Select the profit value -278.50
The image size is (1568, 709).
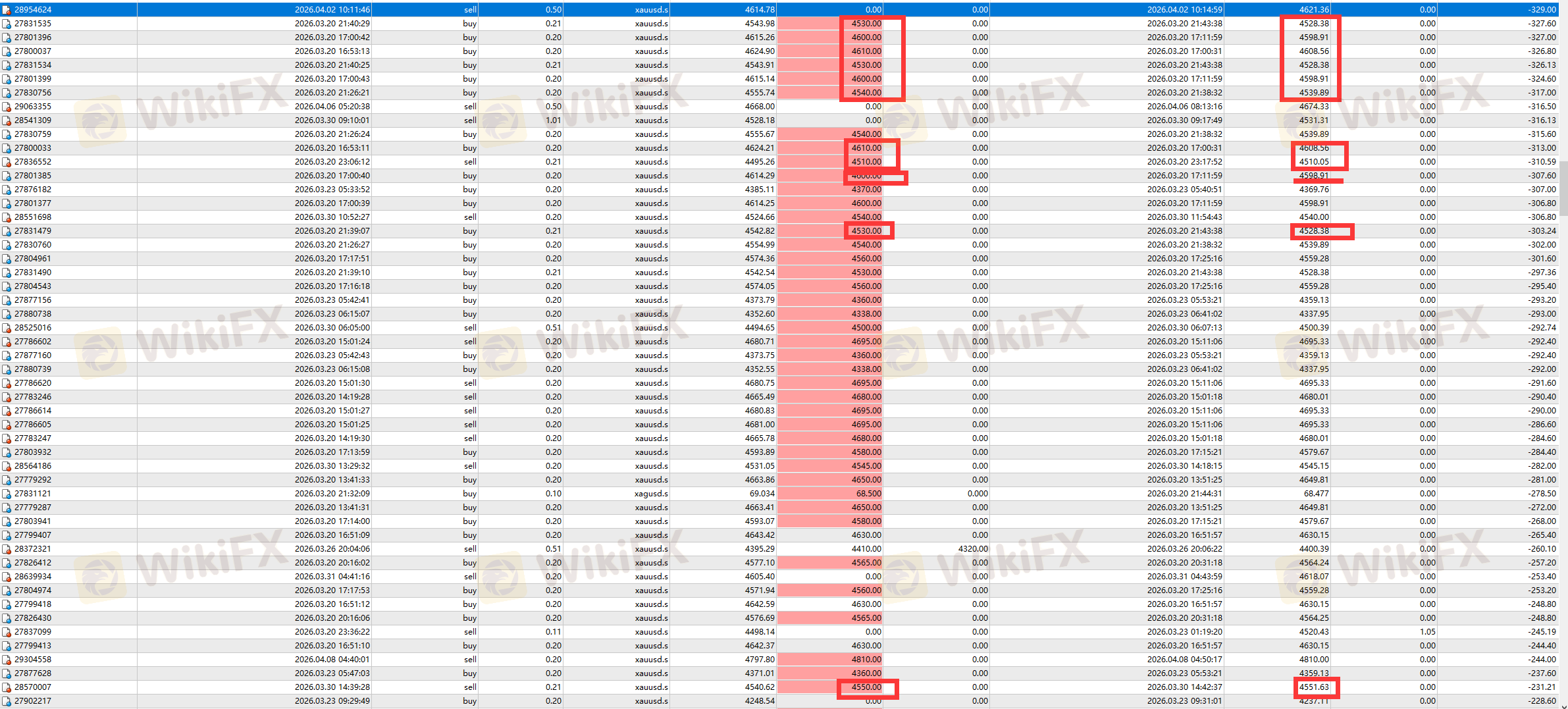[x=1542, y=494]
